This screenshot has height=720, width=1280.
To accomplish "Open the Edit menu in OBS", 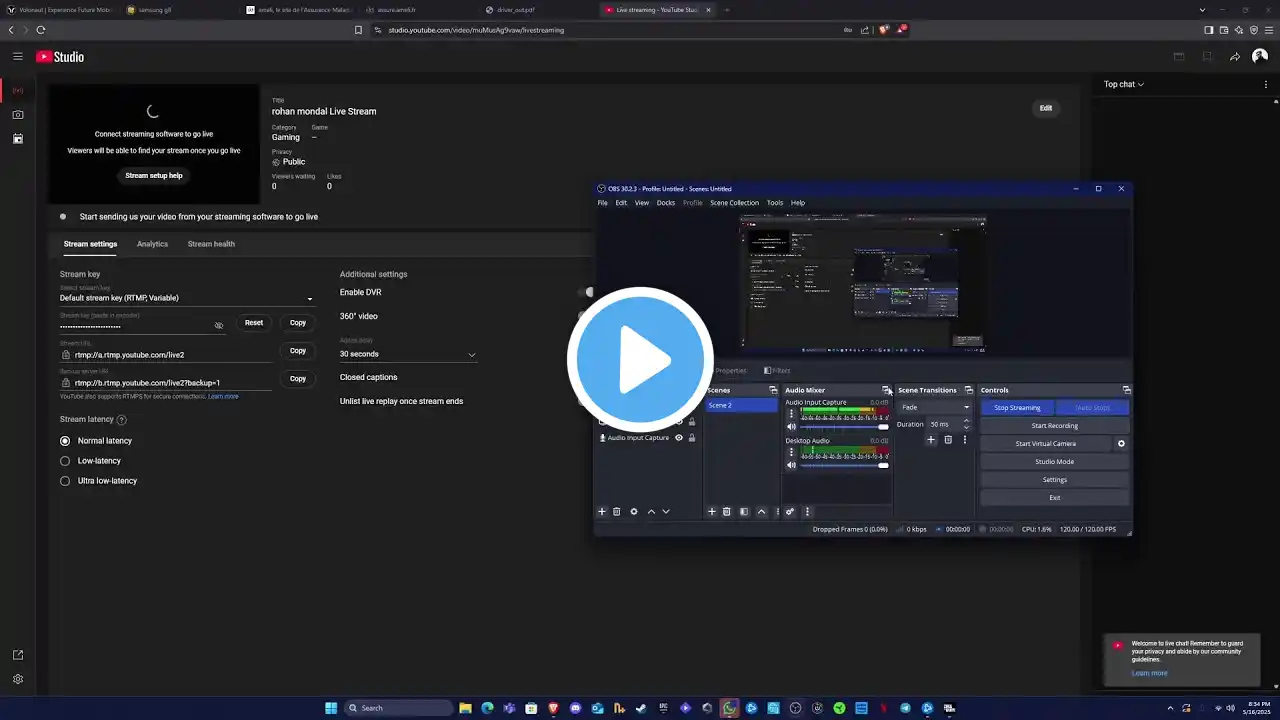I will [x=621, y=203].
